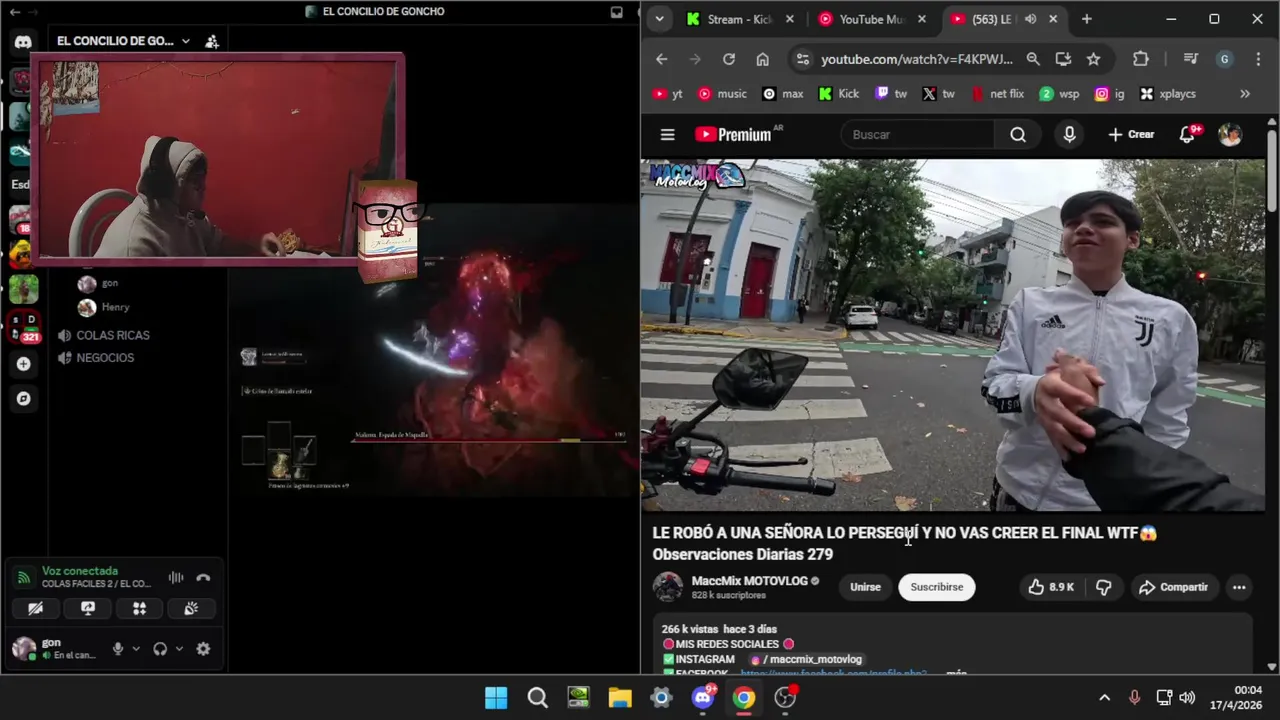This screenshot has height=720, width=1280.
Task: Go to Chrome home page
Action: (762, 59)
